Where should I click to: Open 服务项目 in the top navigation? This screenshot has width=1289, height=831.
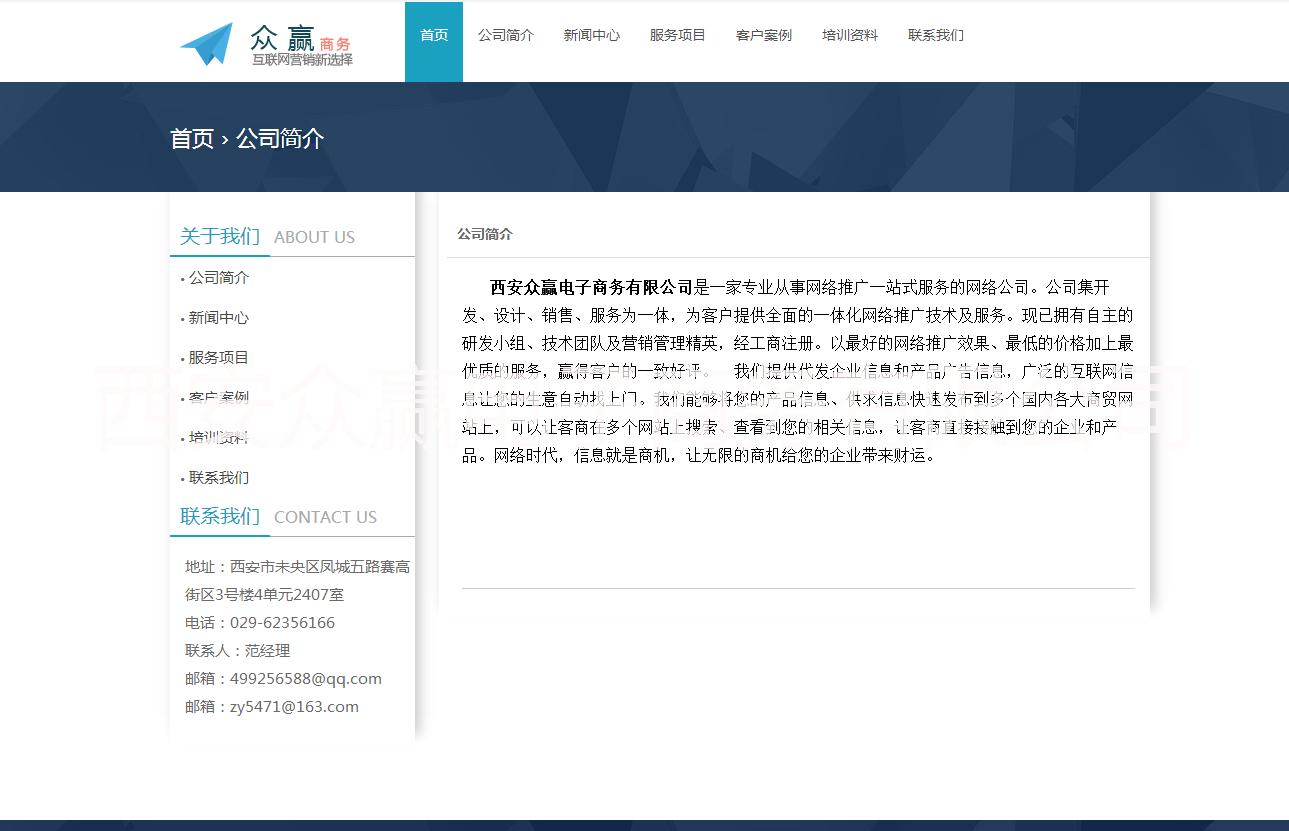[678, 35]
